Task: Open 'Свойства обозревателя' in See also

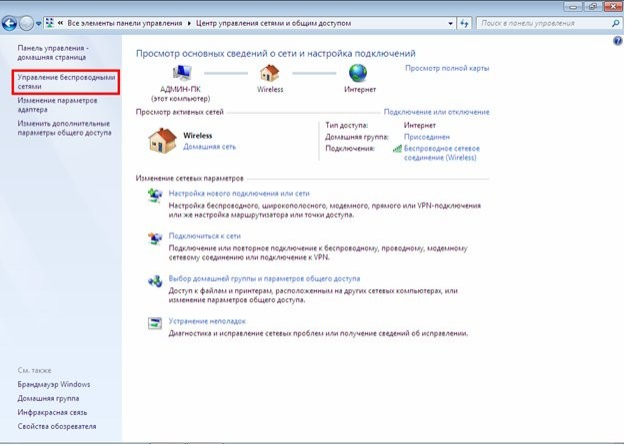Action: coord(57,426)
